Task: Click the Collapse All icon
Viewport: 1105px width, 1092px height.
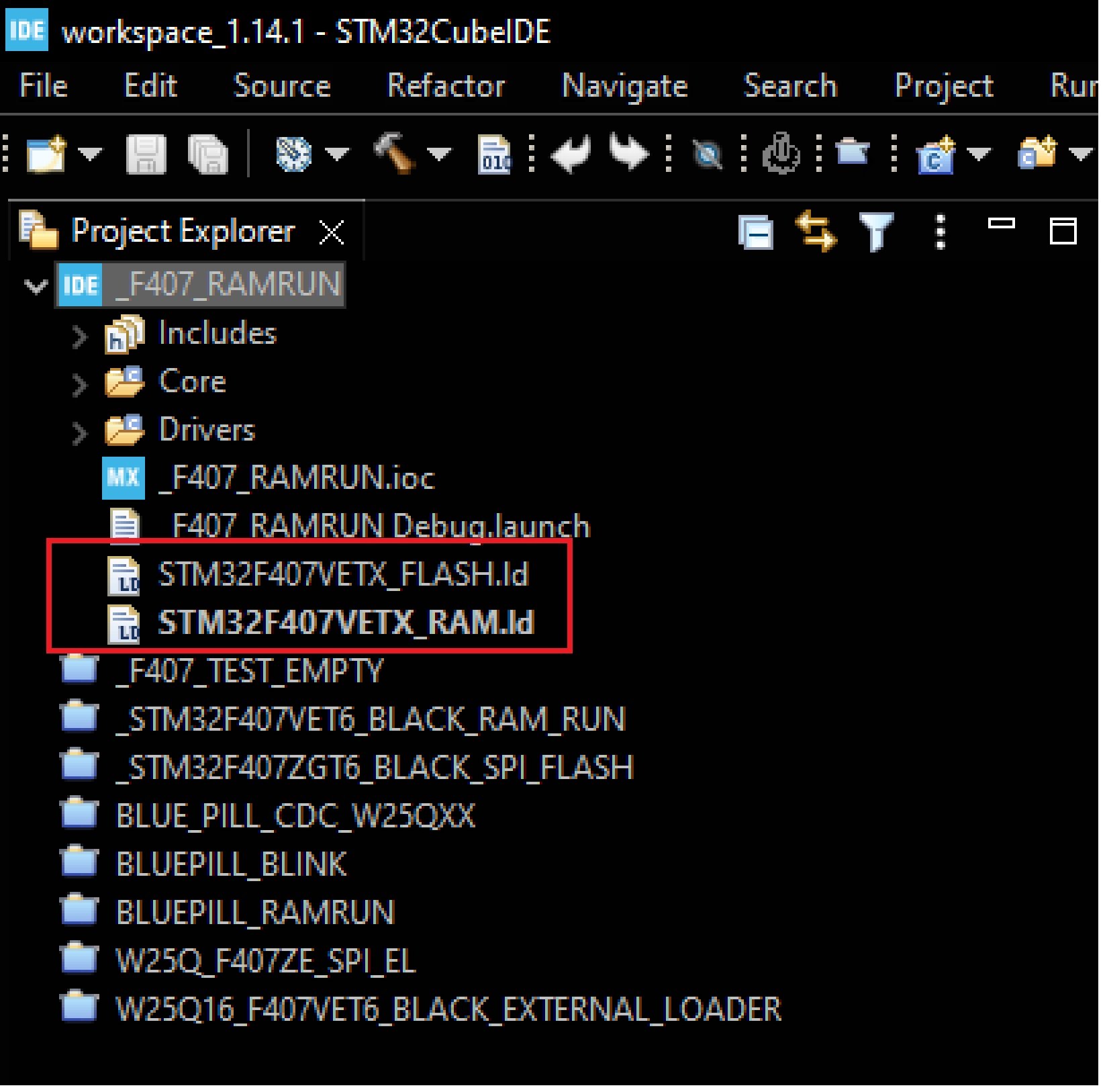Action: coord(756,232)
